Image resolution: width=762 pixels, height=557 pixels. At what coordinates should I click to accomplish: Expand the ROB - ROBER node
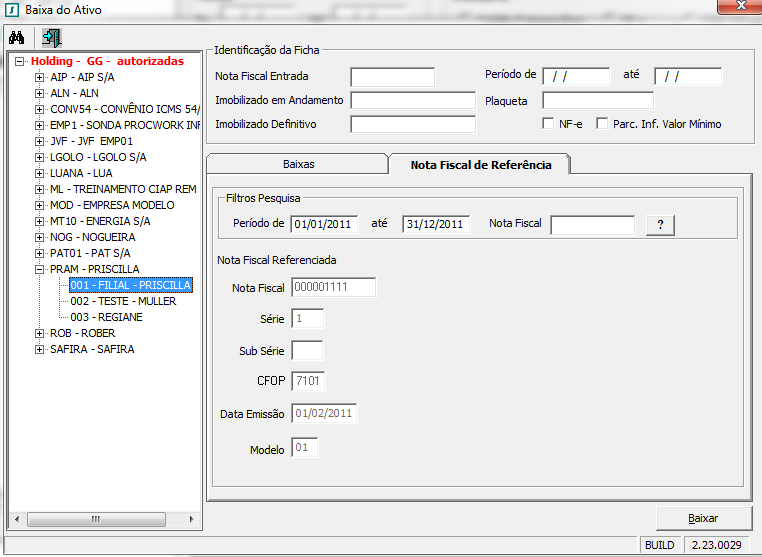point(39,333)
